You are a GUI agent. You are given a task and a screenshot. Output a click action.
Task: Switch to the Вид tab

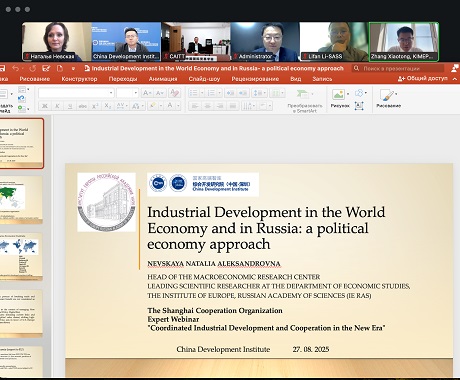tap(295, 79)
